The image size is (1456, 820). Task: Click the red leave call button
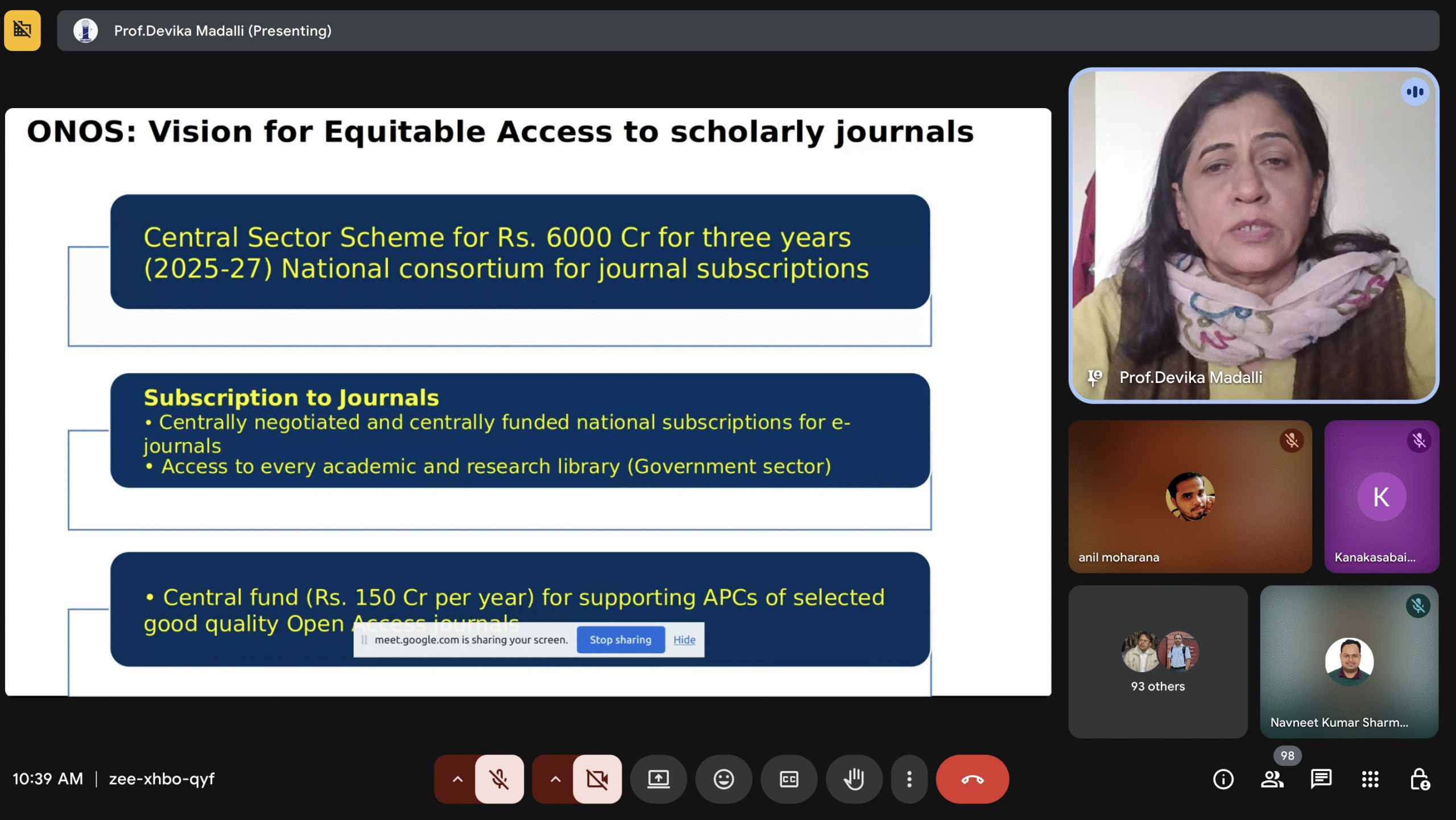(x=972, y=779)
